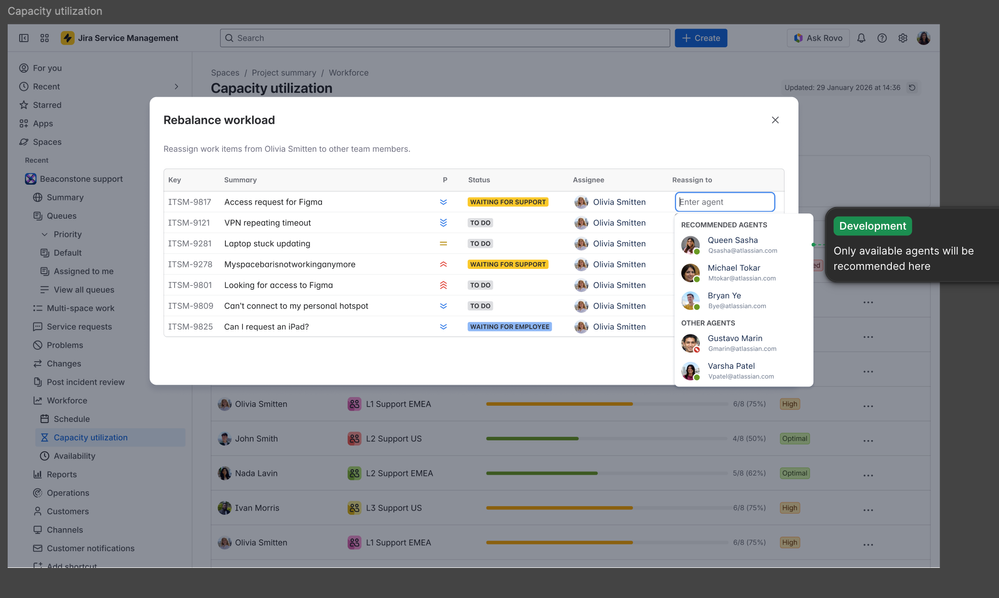This screenshot has width=999, height=598.
Task: Click the Project summary breadcrumb link
Action: [284, 73]
